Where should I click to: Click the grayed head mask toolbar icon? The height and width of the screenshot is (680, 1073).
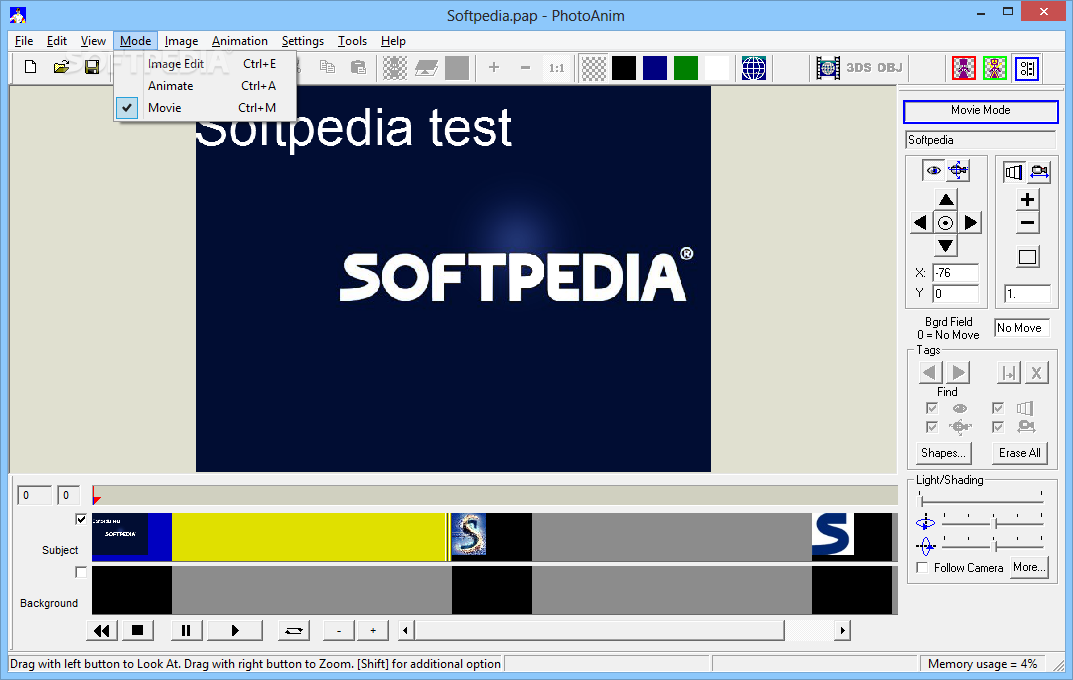395,68
